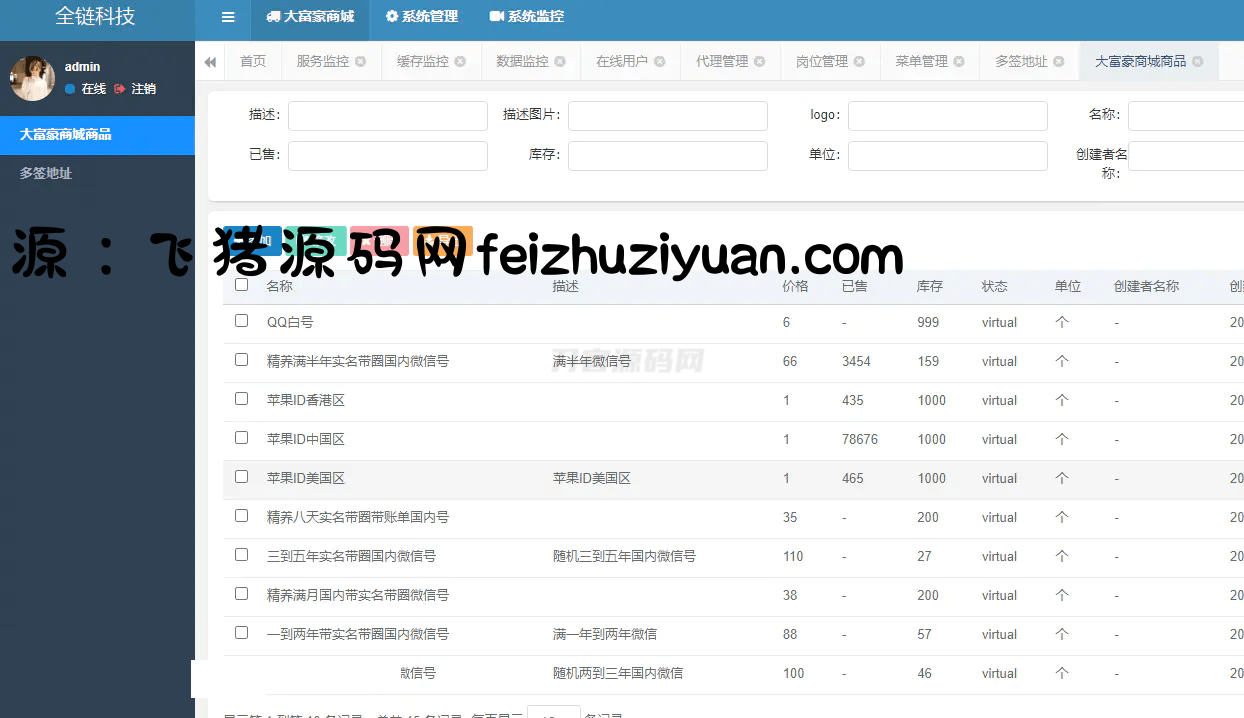Tick the 苹果ID香港区 row checkbox

tap(241, 399)
